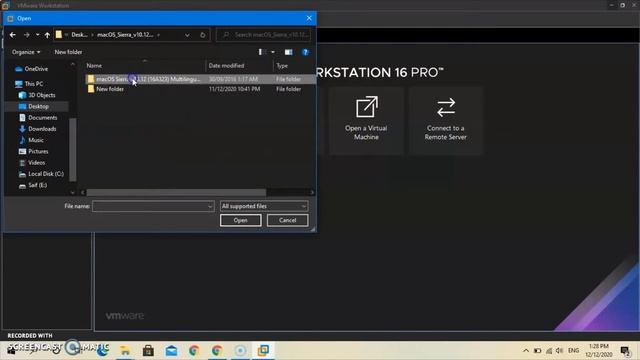Click the network tray icon
The height and width of the screenshot is (360, 640).
(x=549, y=351)
